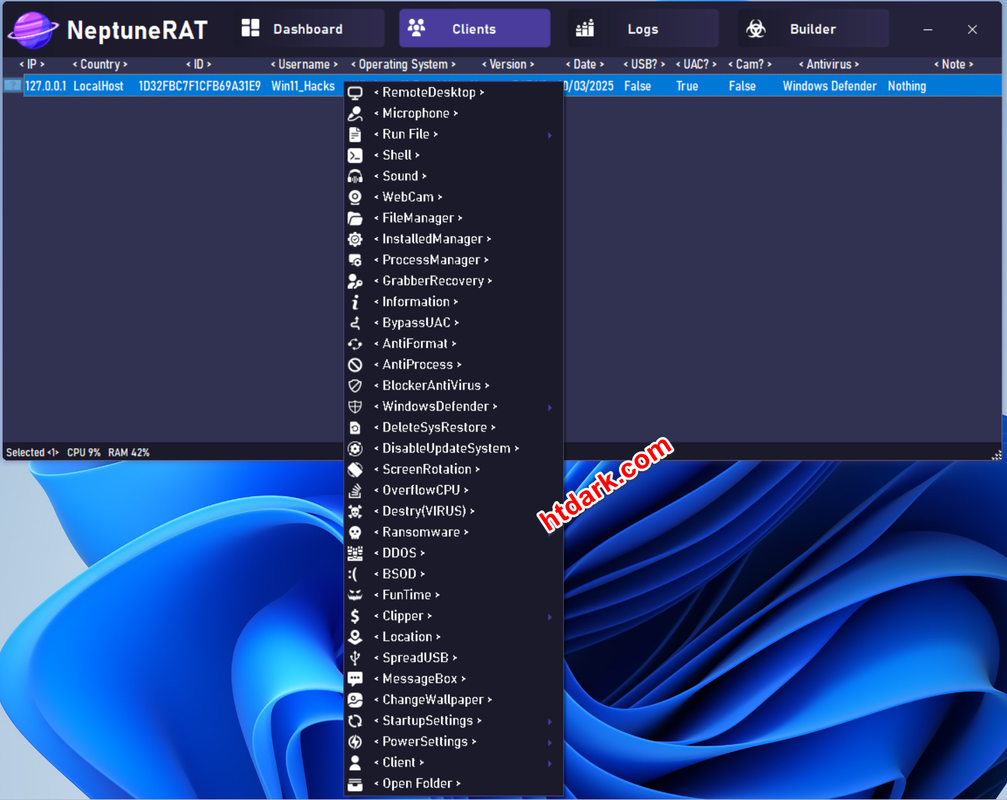1007x800 pixels.
Task: Click the BlockerAntiVirus shield icon
Action: 355,386
